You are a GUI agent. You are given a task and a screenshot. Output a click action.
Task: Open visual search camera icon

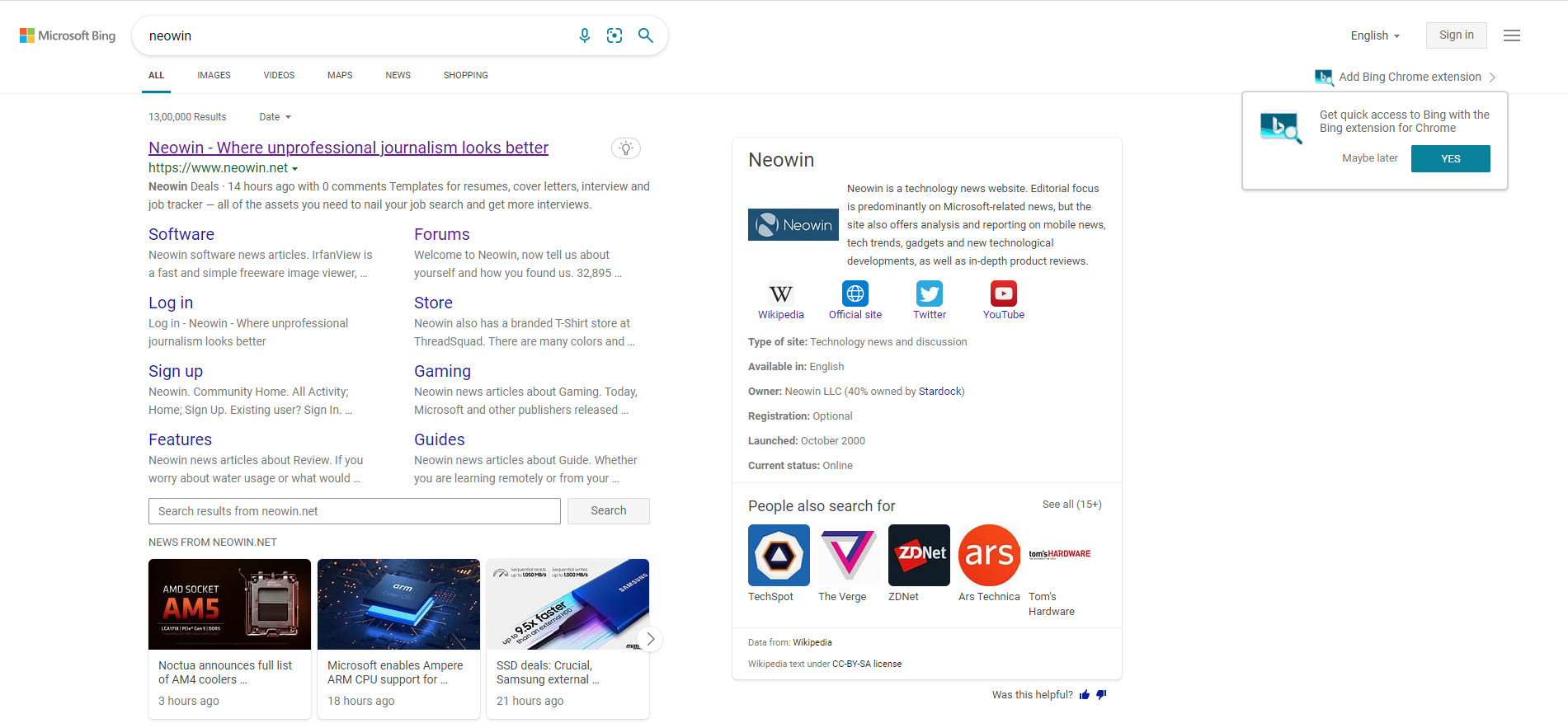(x=614, y=35)
